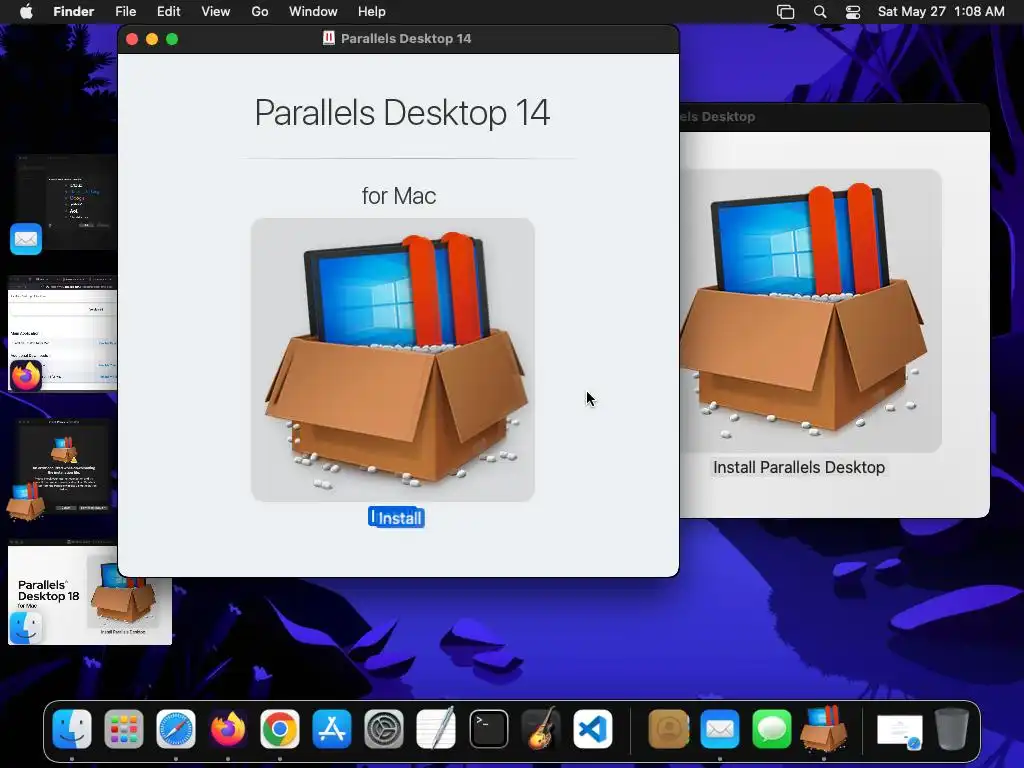The image size is (1024, 768).
Task: Launch Google Chrome from the Dock
Action: [280, 729]
